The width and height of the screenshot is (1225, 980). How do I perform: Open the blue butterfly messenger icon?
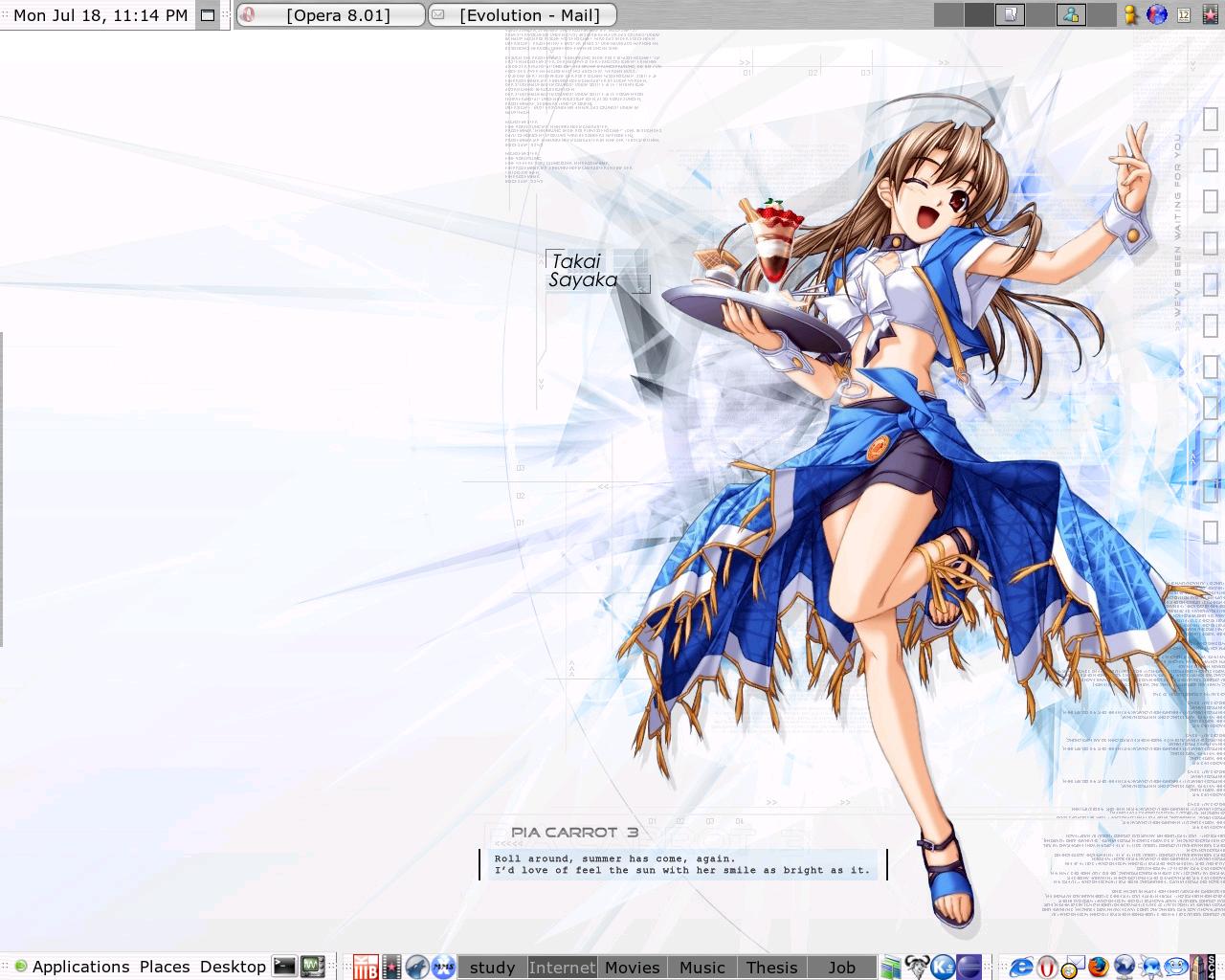point(1150,968)
